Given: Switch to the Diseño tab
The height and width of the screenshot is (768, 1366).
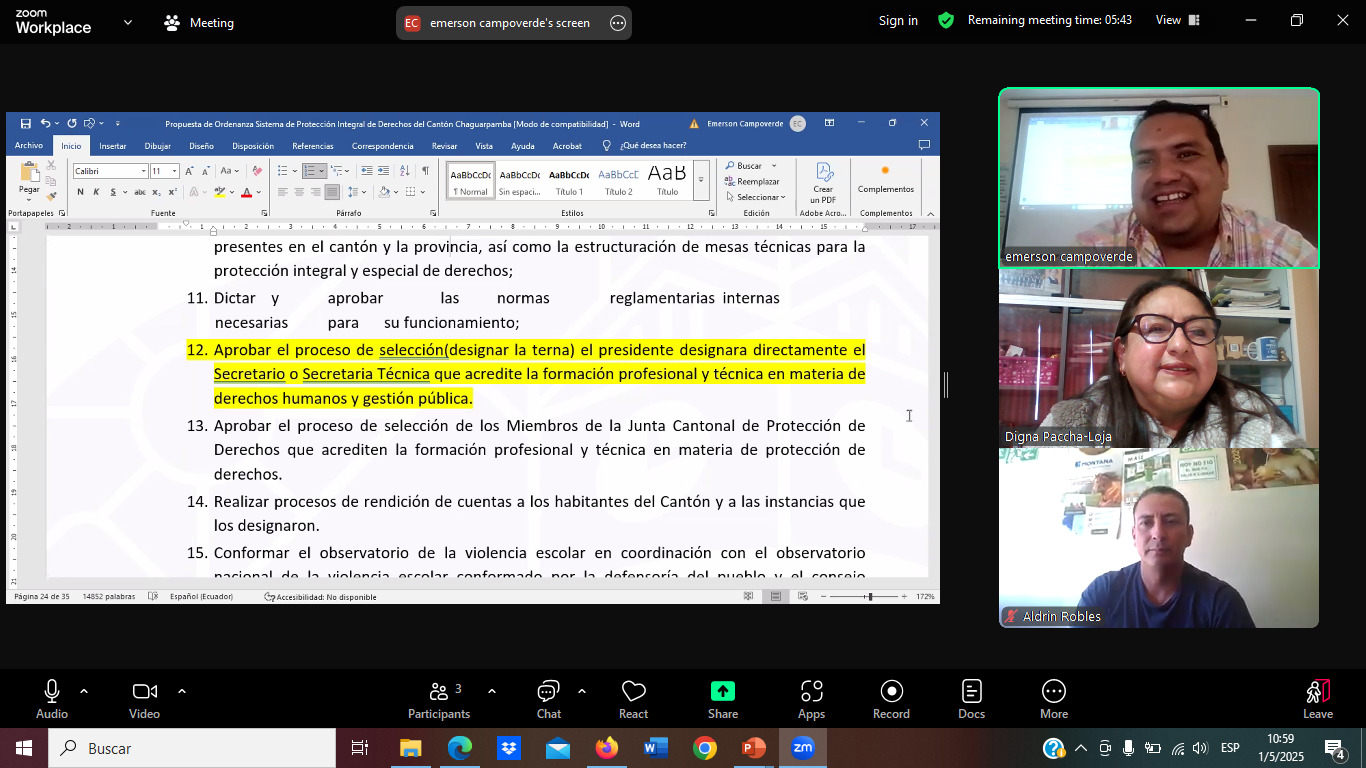Looking at the screenshot, I should [x=201, y=146].
